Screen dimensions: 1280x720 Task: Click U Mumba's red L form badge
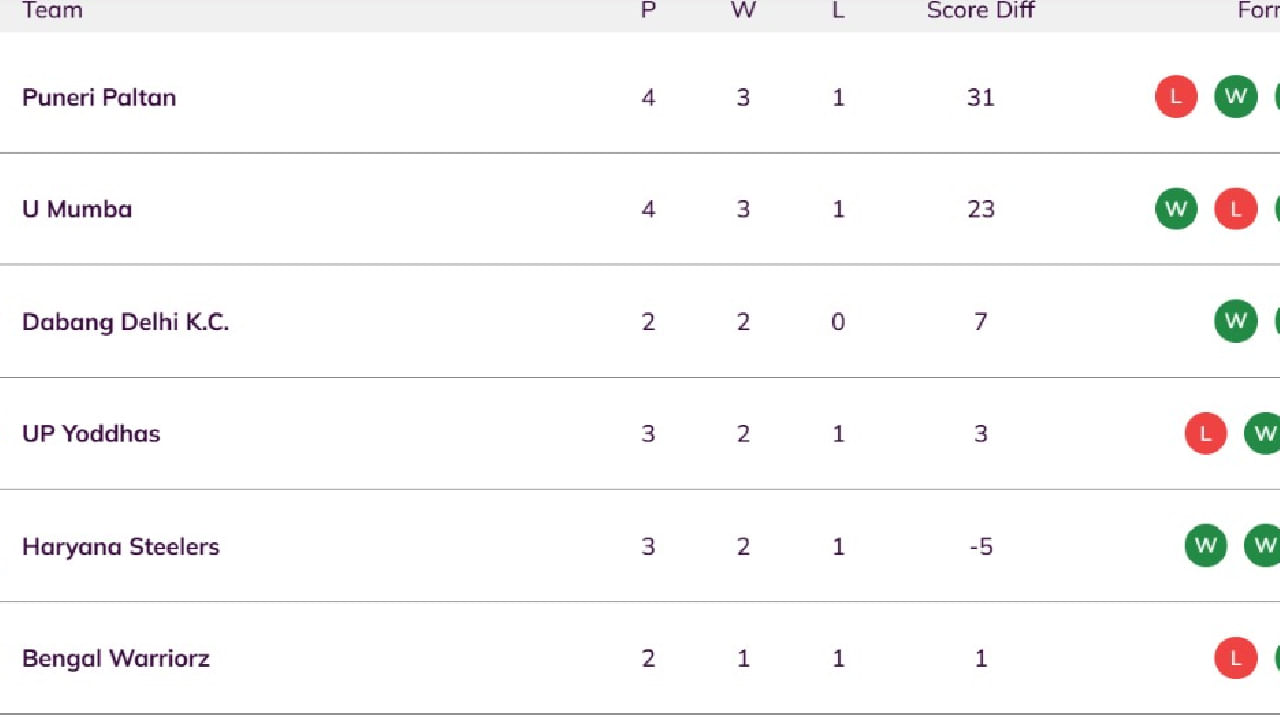1236,209
